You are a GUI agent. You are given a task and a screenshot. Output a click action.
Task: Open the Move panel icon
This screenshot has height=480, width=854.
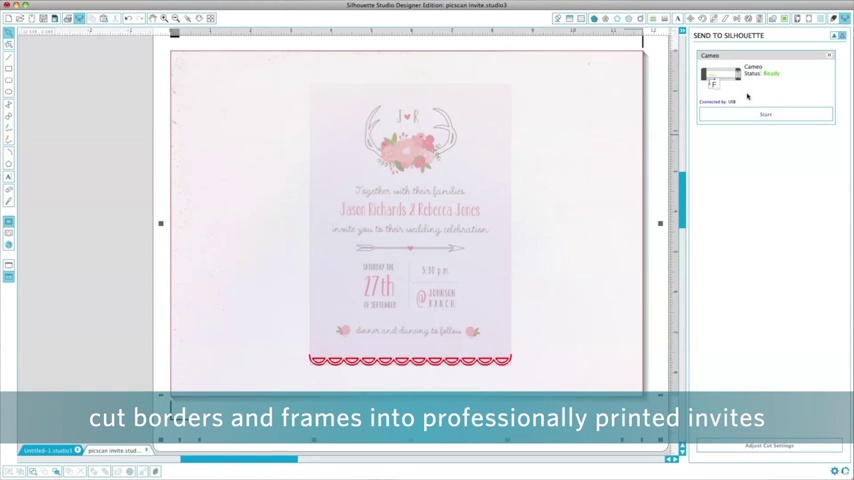(x=690, y=19)
